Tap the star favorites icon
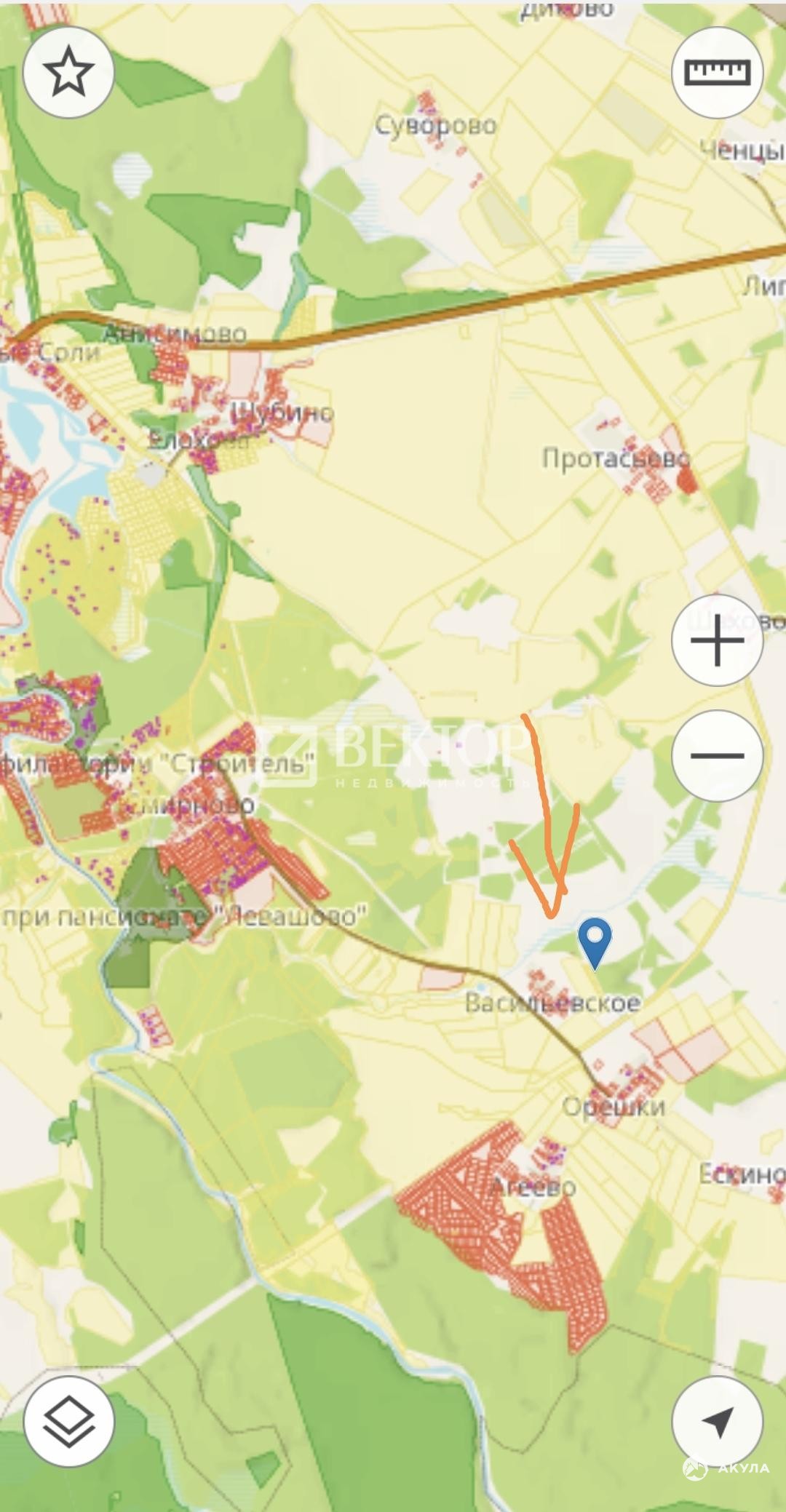The height and width of the screenshot is (1512, 786). point(68,71)
